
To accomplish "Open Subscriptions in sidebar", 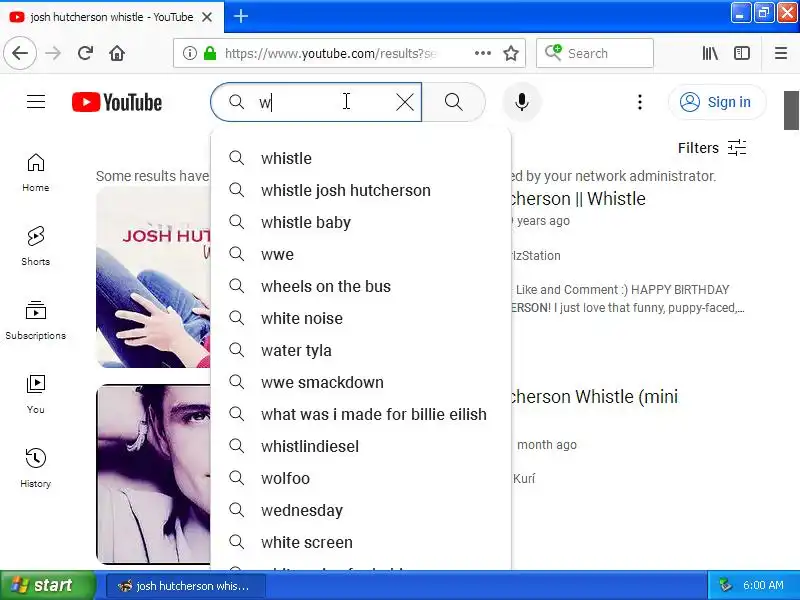I will click(36, 320).
